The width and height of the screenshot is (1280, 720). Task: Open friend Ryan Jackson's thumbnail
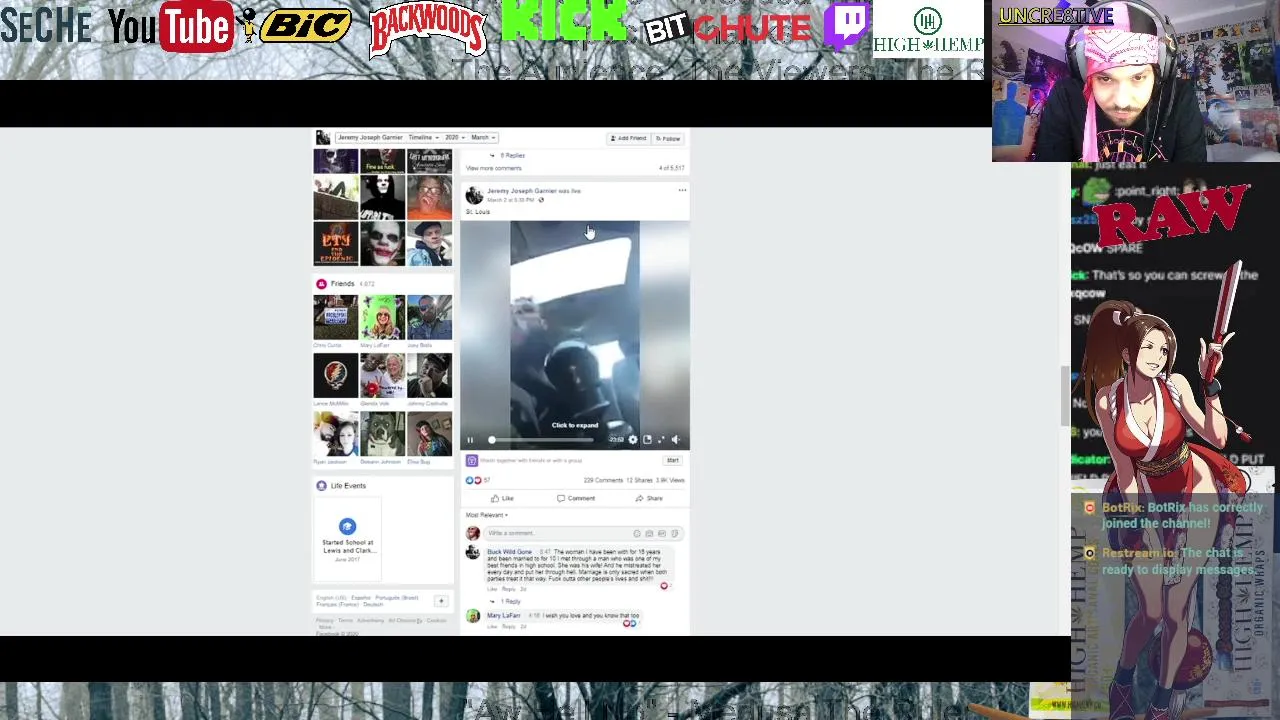point(336,434)
